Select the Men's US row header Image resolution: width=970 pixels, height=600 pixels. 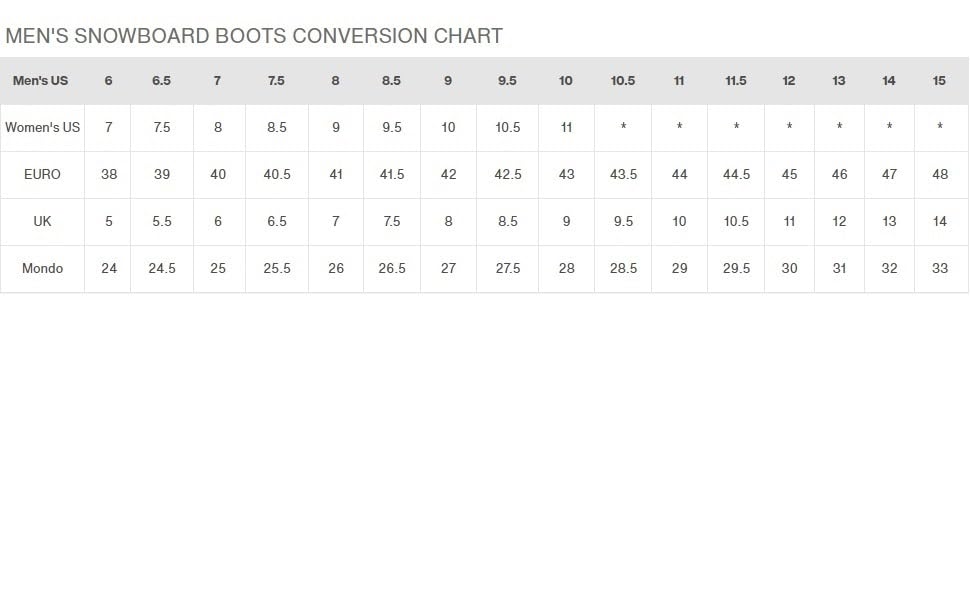(41, 80)
